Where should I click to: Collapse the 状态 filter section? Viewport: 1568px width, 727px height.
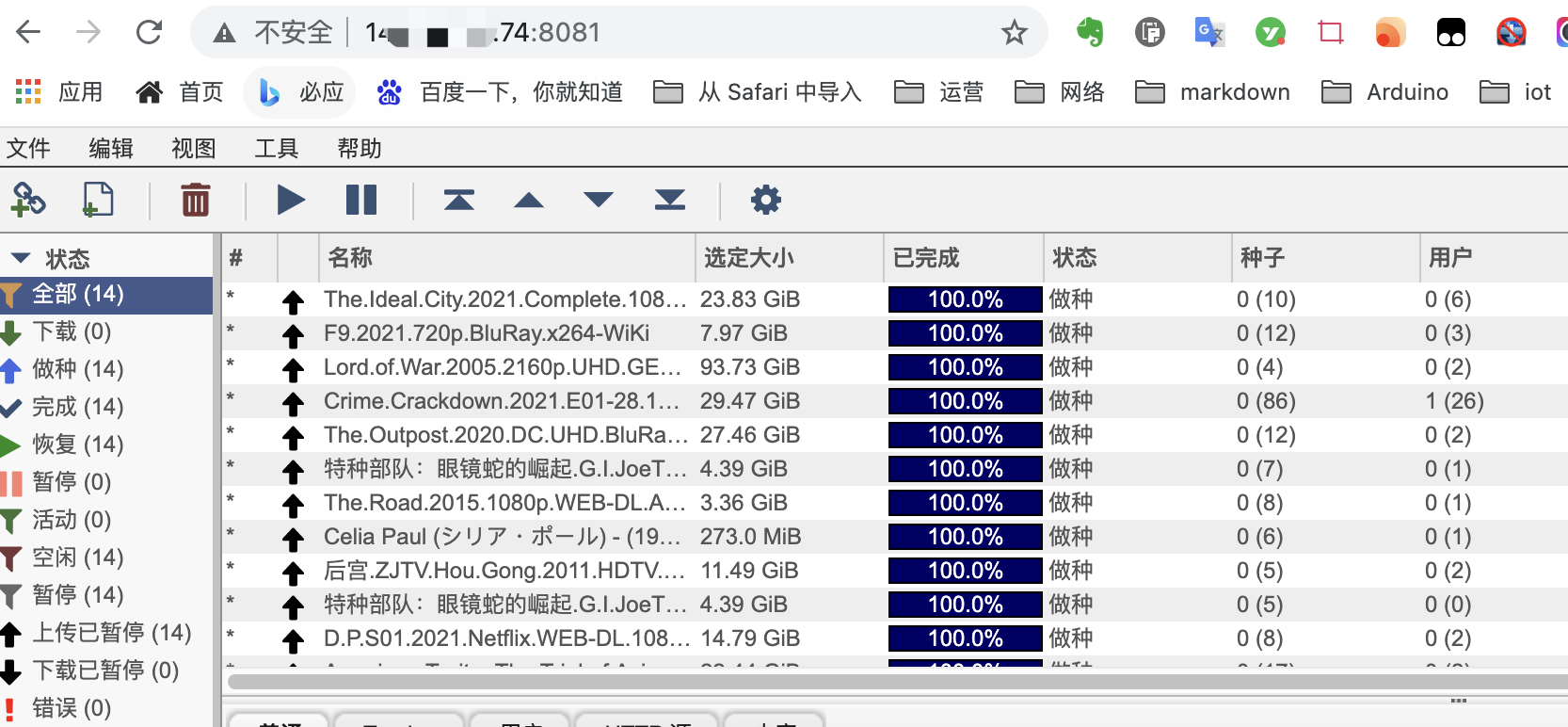click(21, 258)
